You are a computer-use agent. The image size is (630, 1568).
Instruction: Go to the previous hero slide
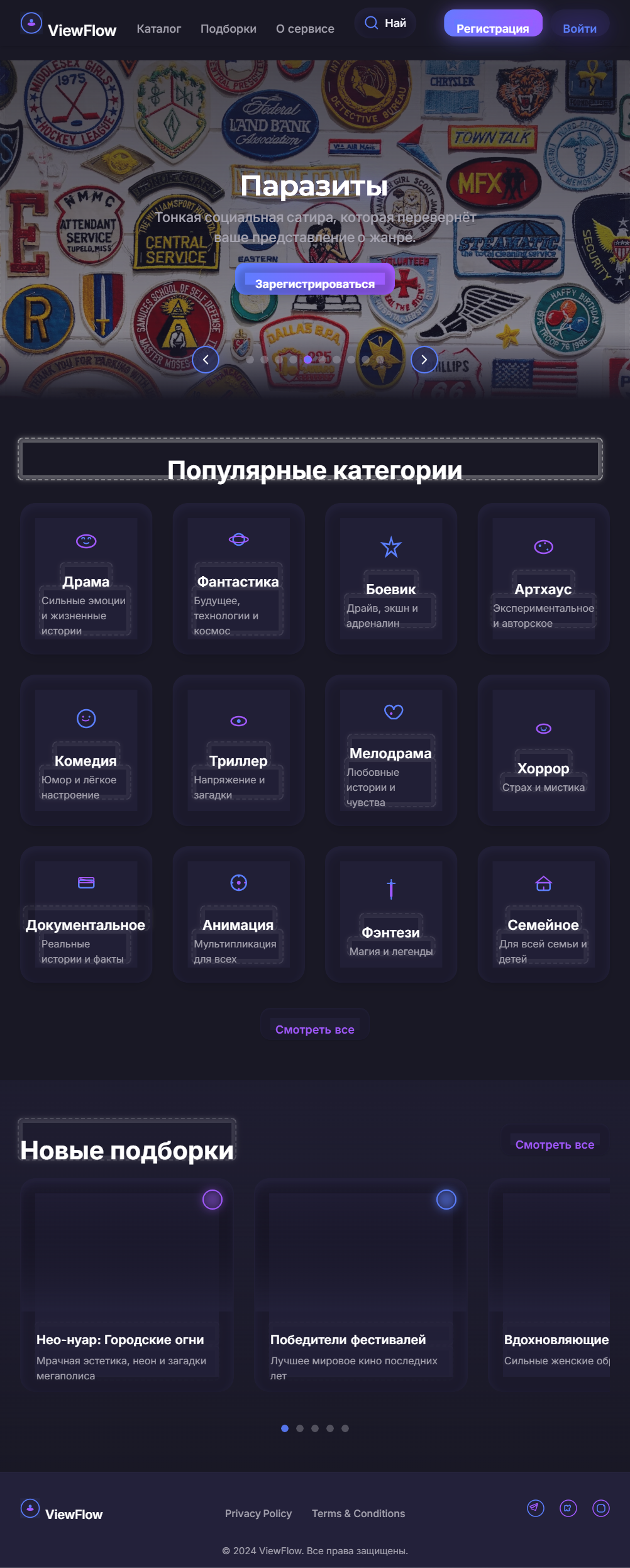click(x=206, y=360)
